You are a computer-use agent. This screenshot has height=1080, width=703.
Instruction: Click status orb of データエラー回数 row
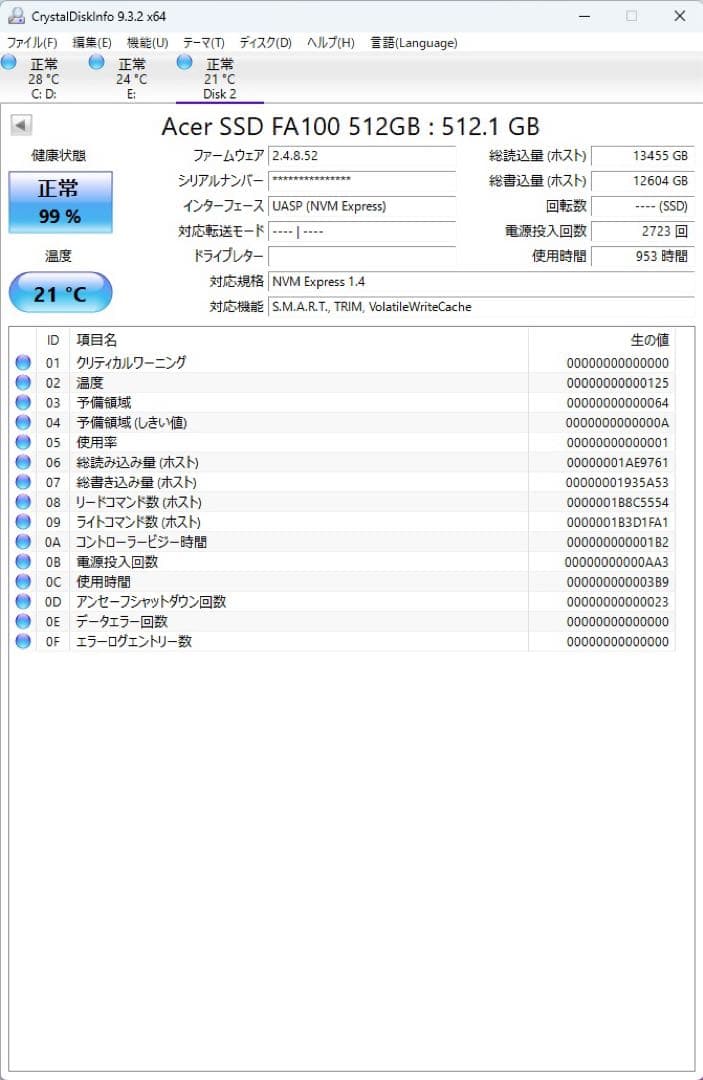(x=23, y=621)
